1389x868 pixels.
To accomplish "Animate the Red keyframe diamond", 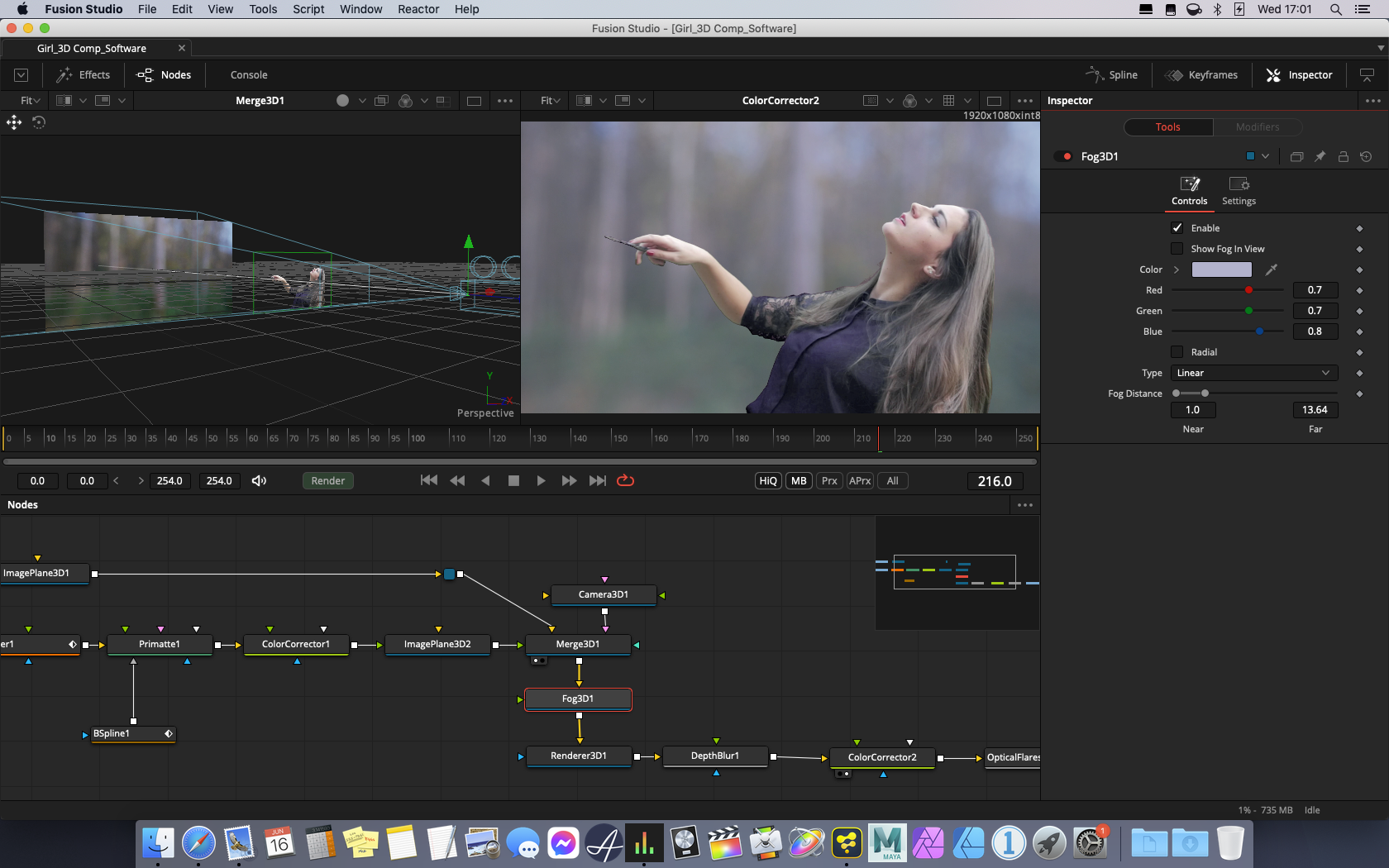I will [1359, 290].
